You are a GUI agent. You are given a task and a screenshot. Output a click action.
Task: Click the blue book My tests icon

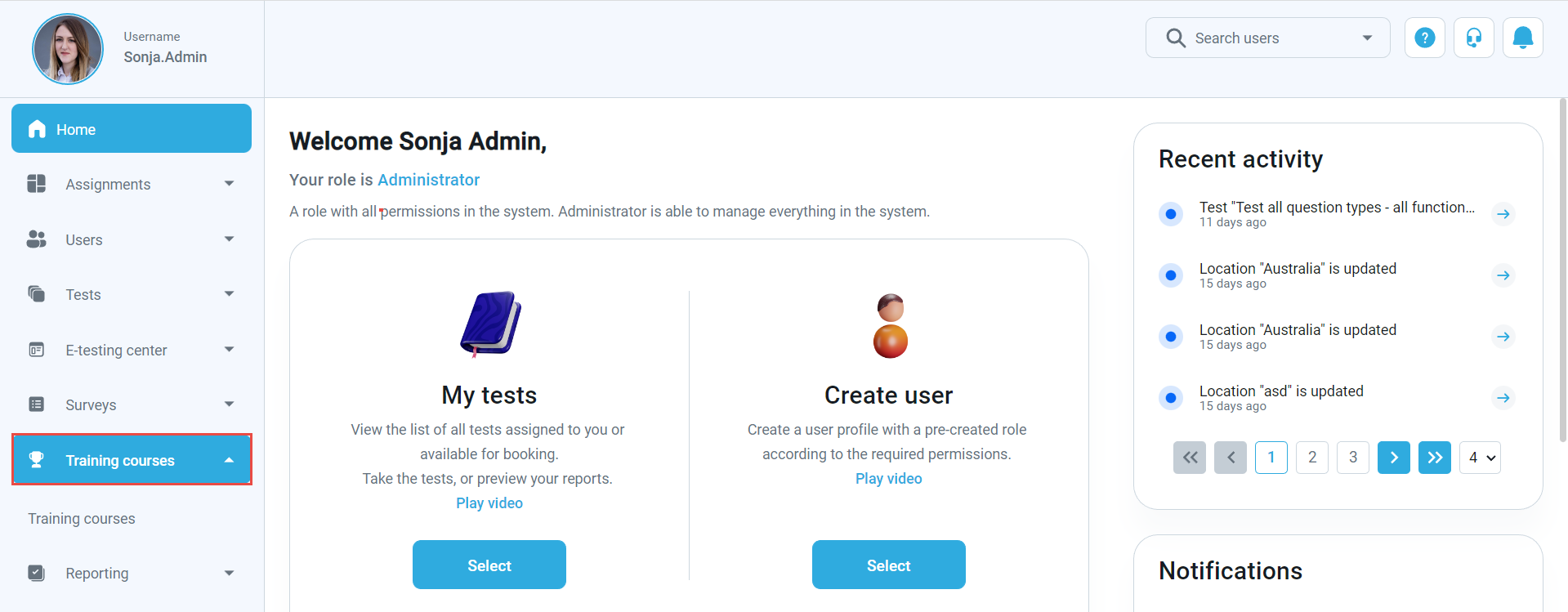489,324
